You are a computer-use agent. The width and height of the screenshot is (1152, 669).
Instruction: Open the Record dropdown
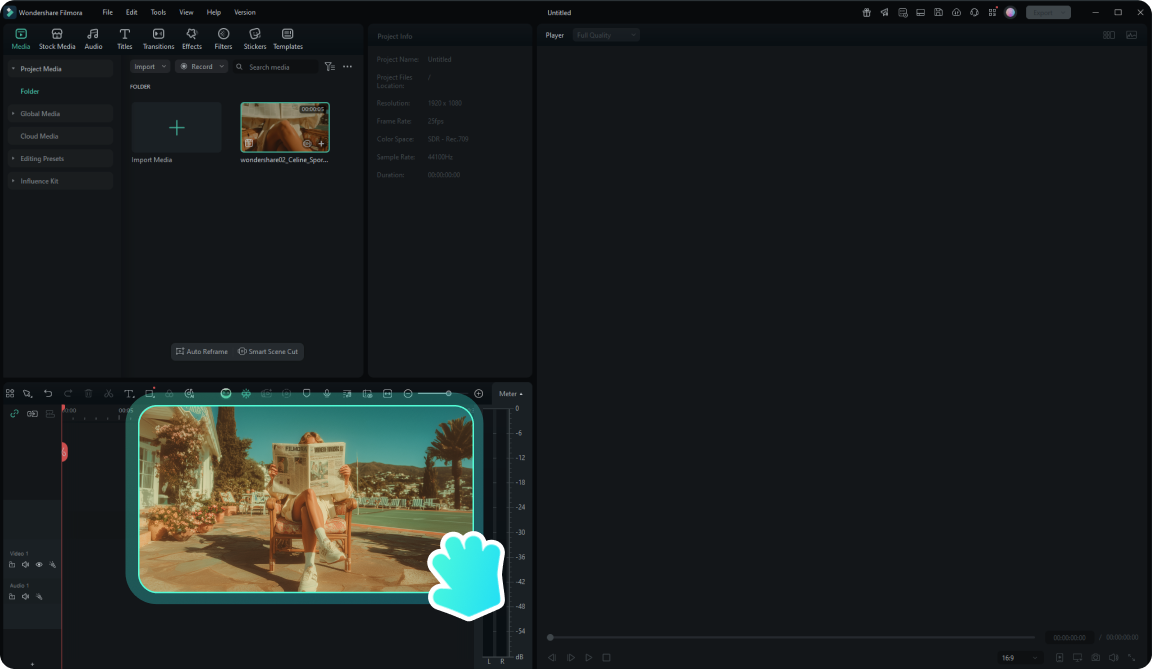201,67
